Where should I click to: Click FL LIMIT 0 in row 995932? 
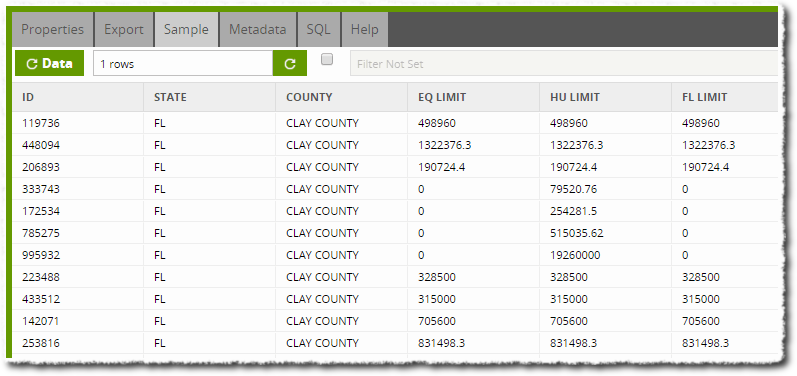click(x=685, y=255)
